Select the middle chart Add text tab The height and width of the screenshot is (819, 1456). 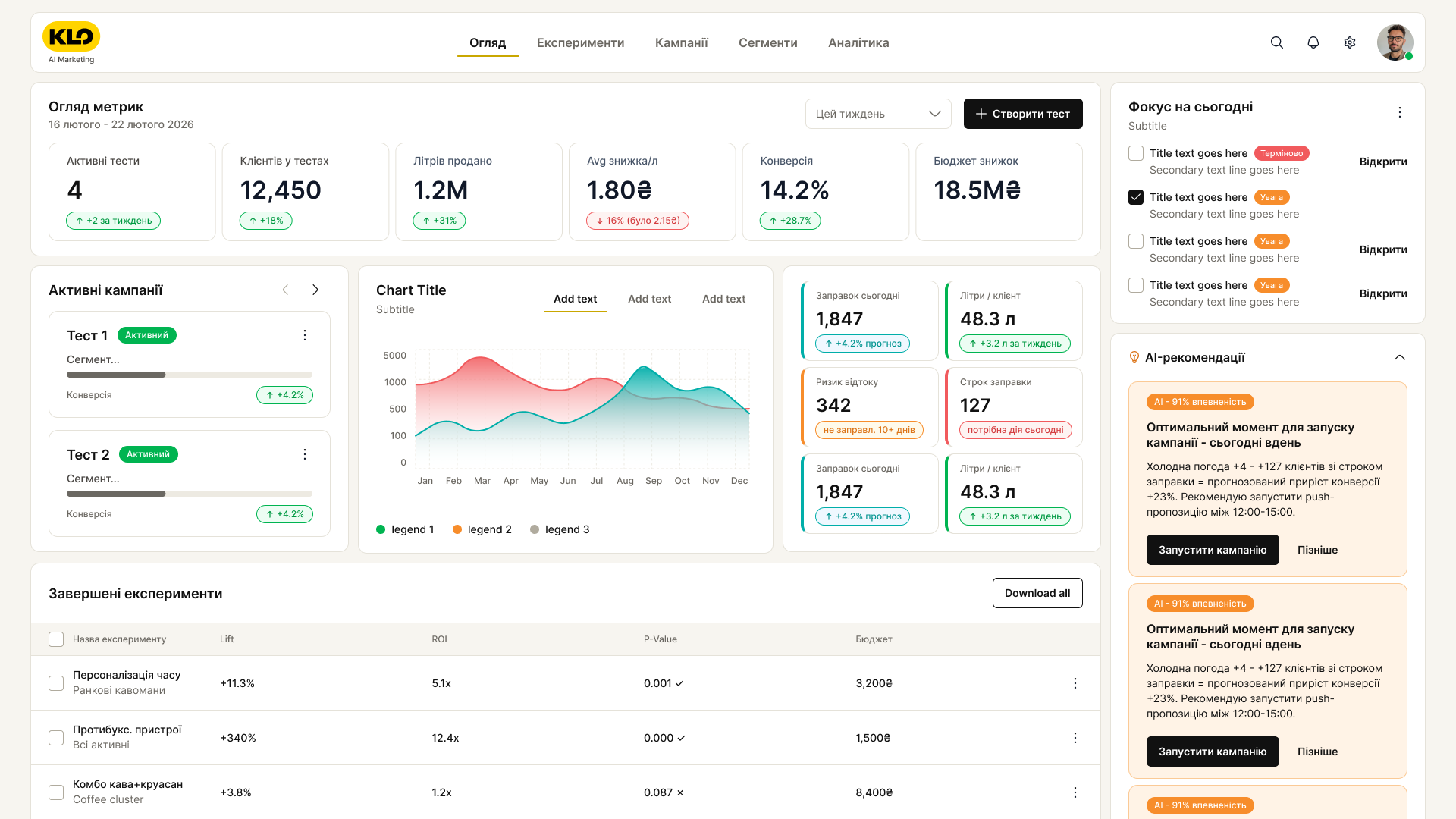pyautogui.click(x=649, y=299)
